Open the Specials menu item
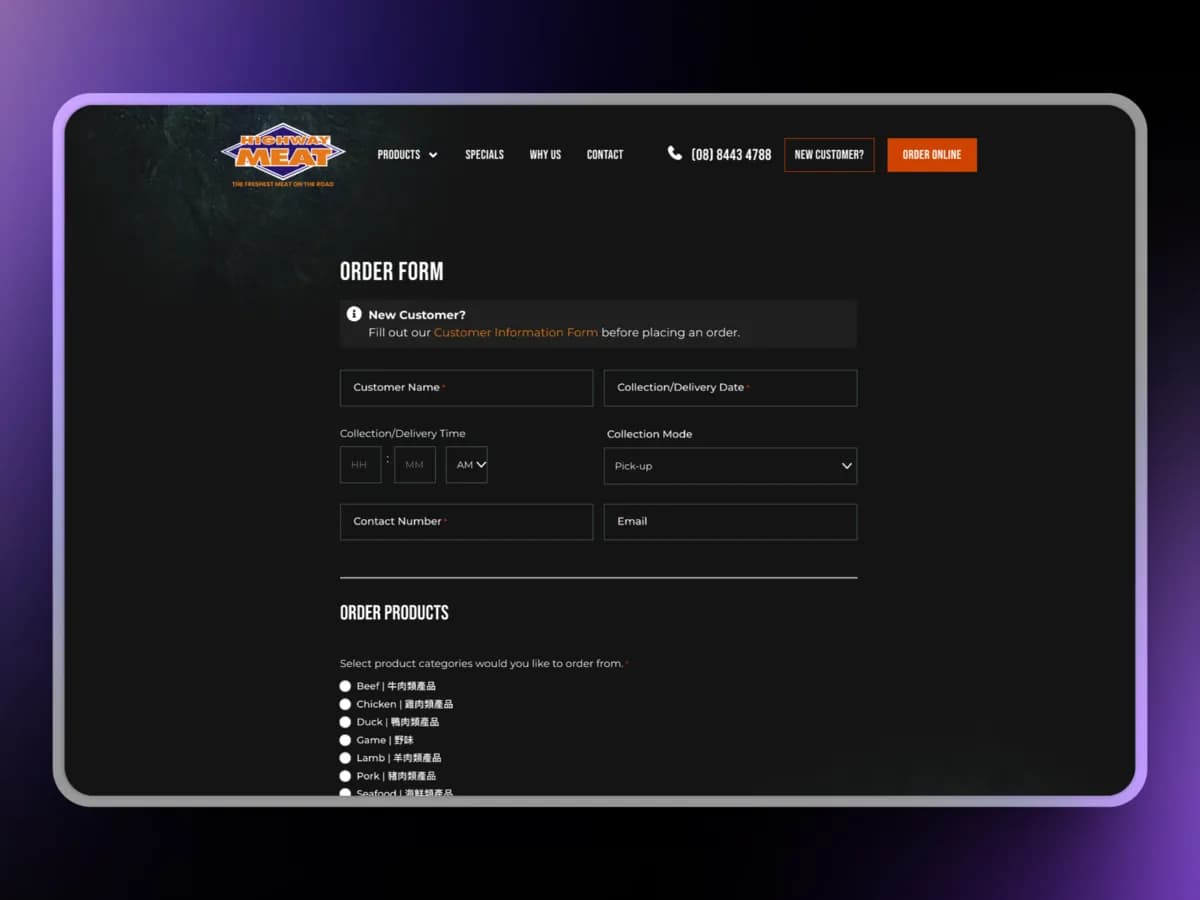 (x=484, y=155)
